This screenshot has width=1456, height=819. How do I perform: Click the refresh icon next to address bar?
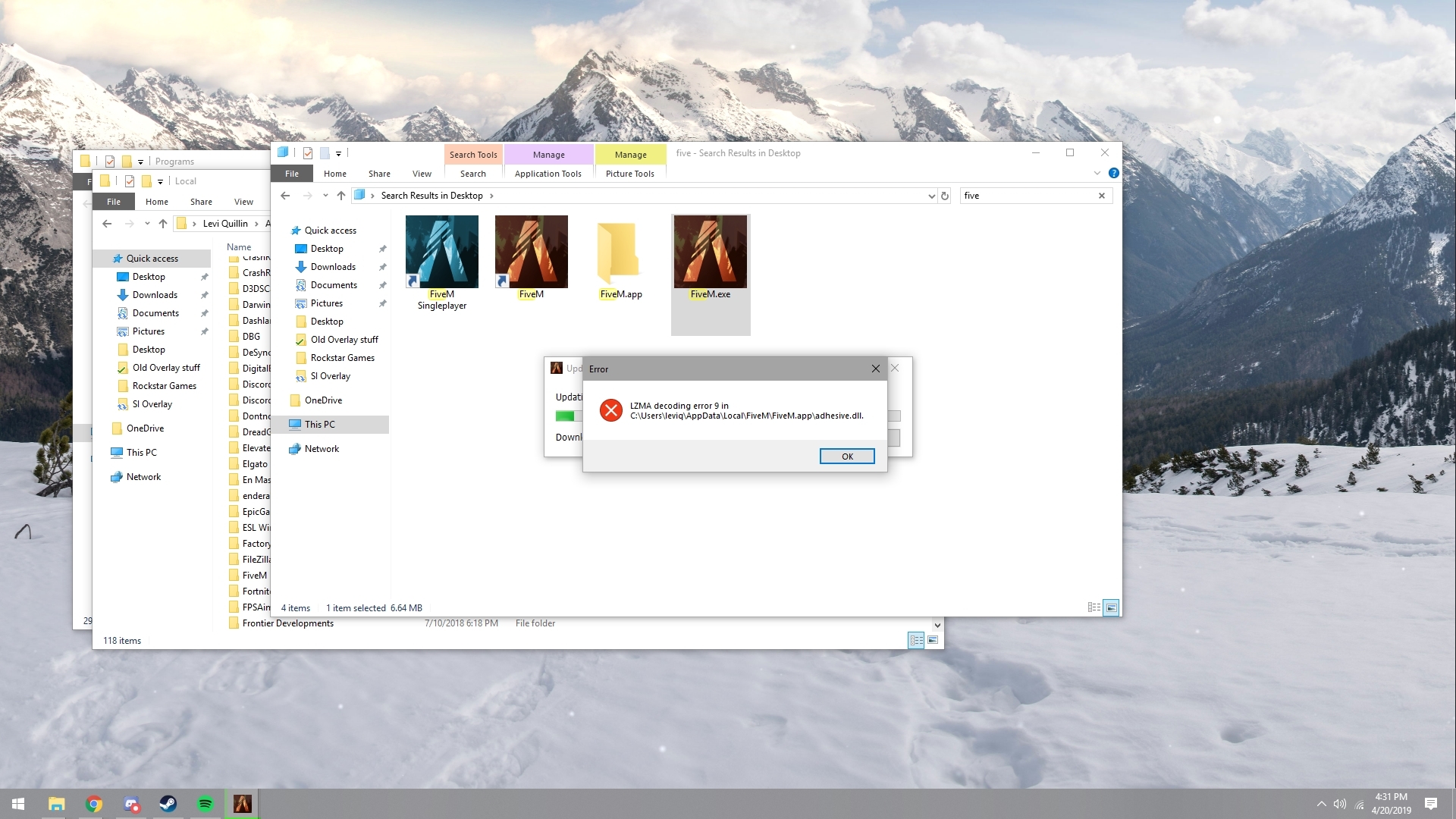click(x=944, y=196)
